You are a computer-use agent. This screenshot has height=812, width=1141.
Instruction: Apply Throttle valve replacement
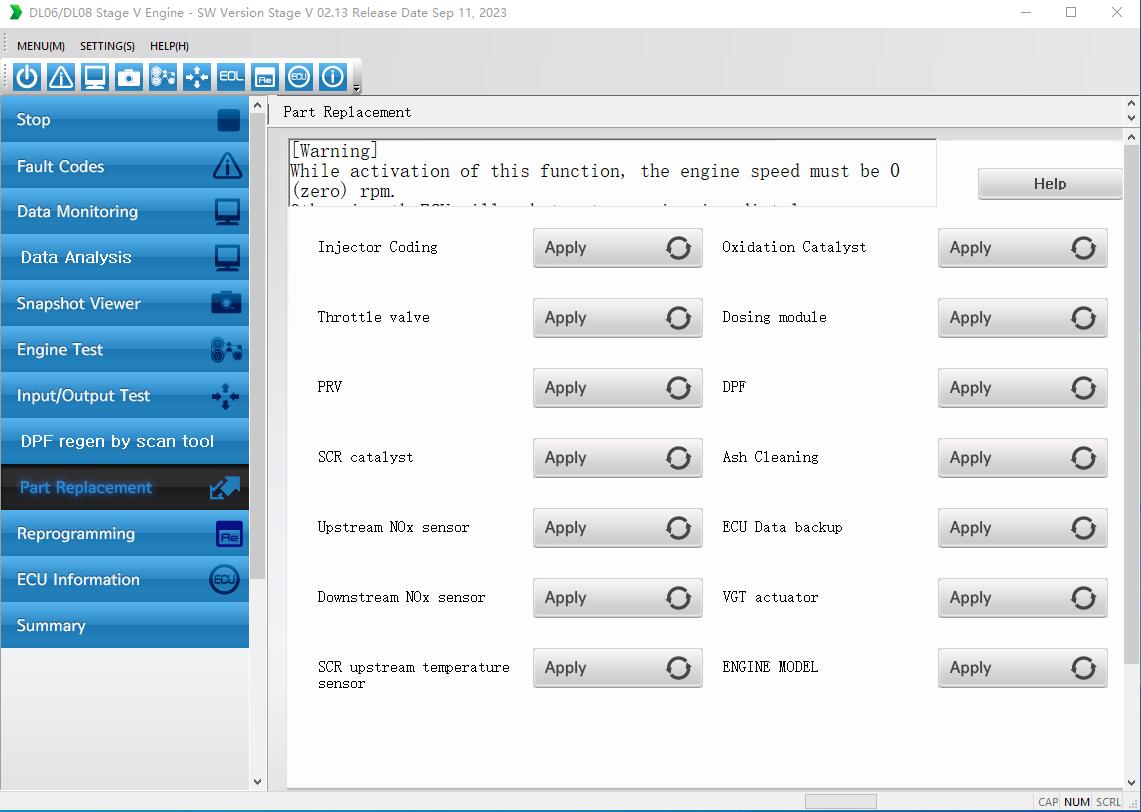618,318
